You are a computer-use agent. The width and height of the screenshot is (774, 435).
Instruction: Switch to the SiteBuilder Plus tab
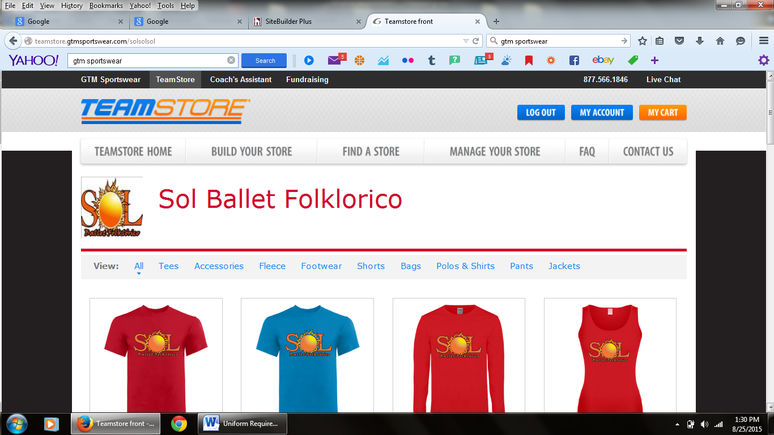(306, 21)
